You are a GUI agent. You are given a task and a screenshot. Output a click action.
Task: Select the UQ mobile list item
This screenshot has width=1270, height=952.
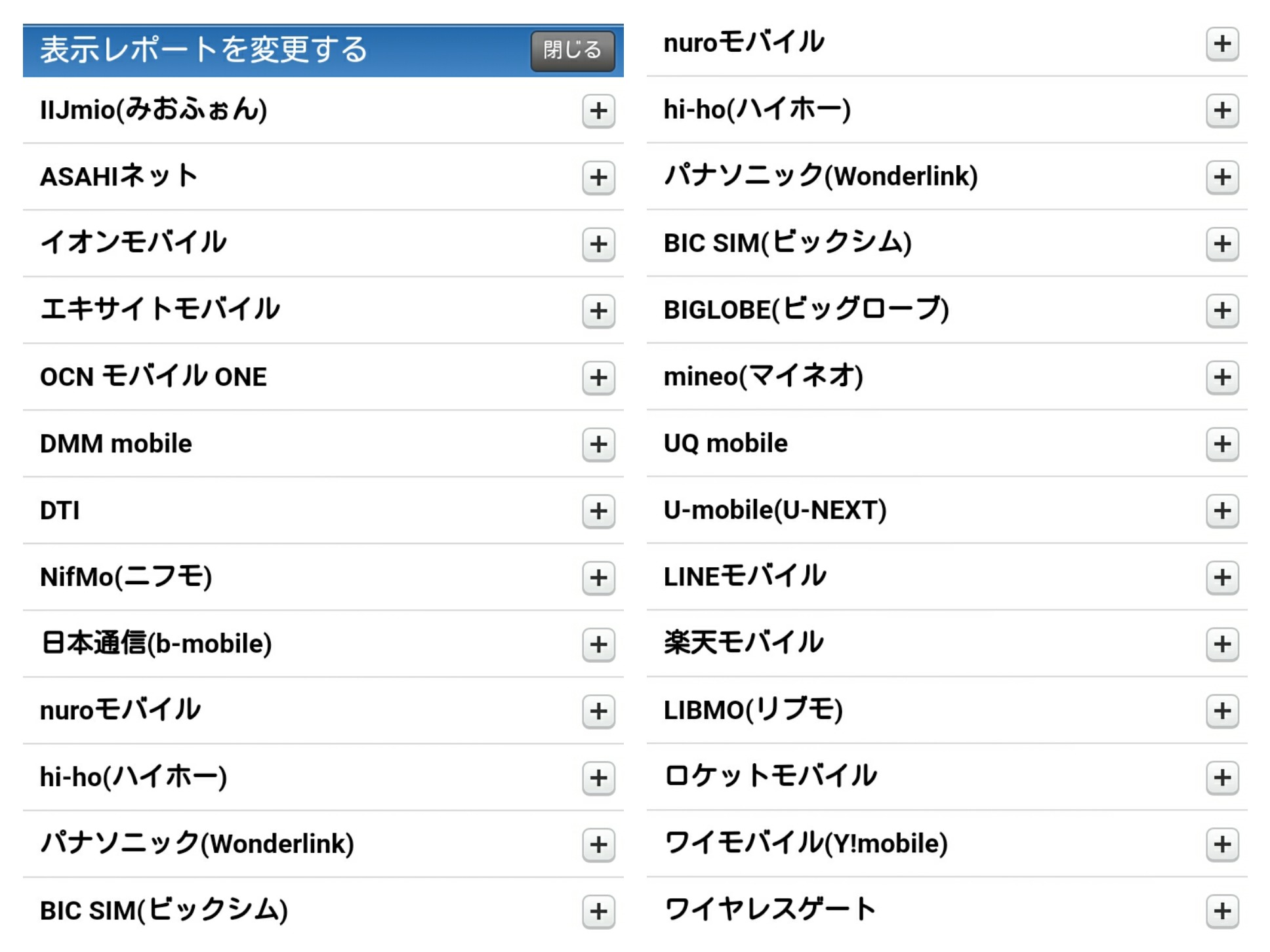click(726, 444)
